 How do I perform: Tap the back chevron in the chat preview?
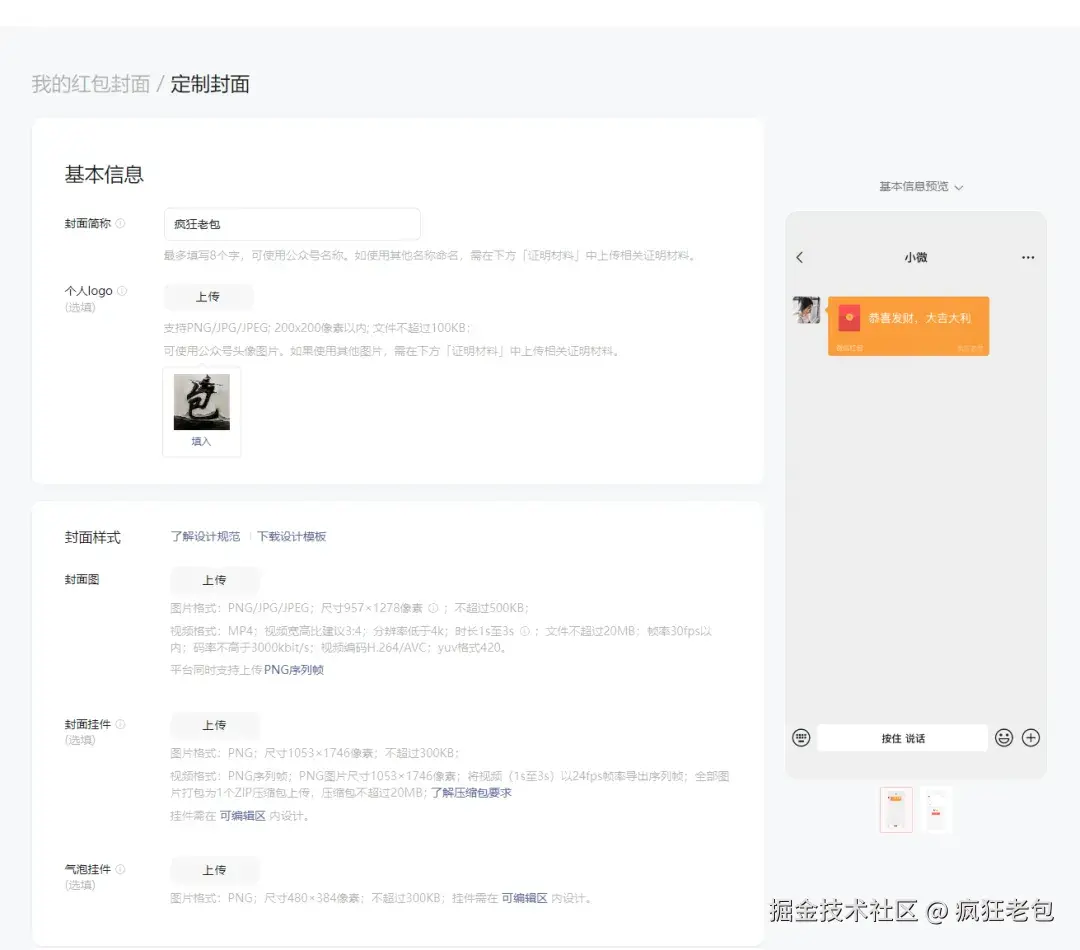pyautogui.click(x=799, y=257)
